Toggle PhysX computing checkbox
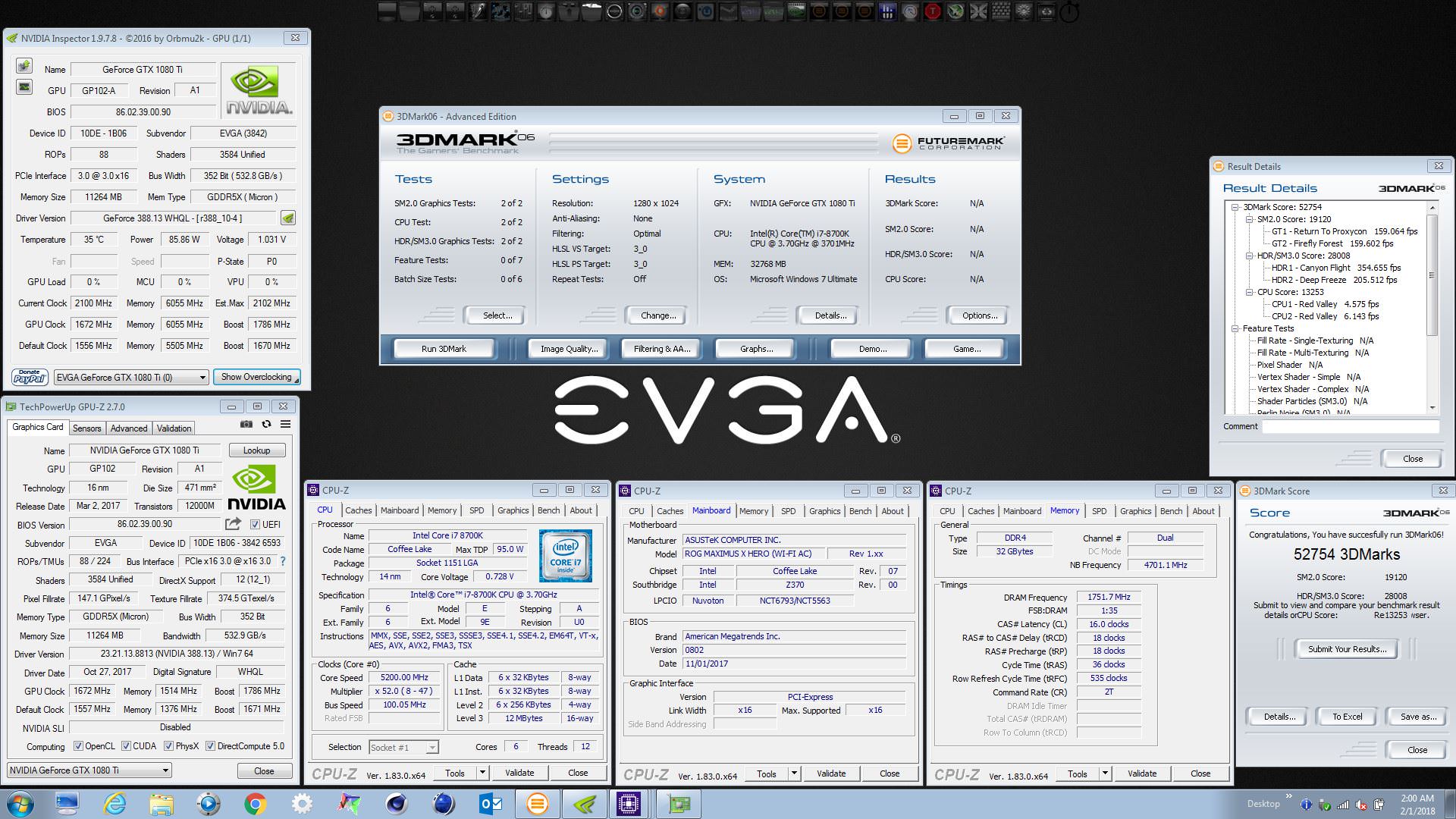1456x819 pixels. (168, 746)
